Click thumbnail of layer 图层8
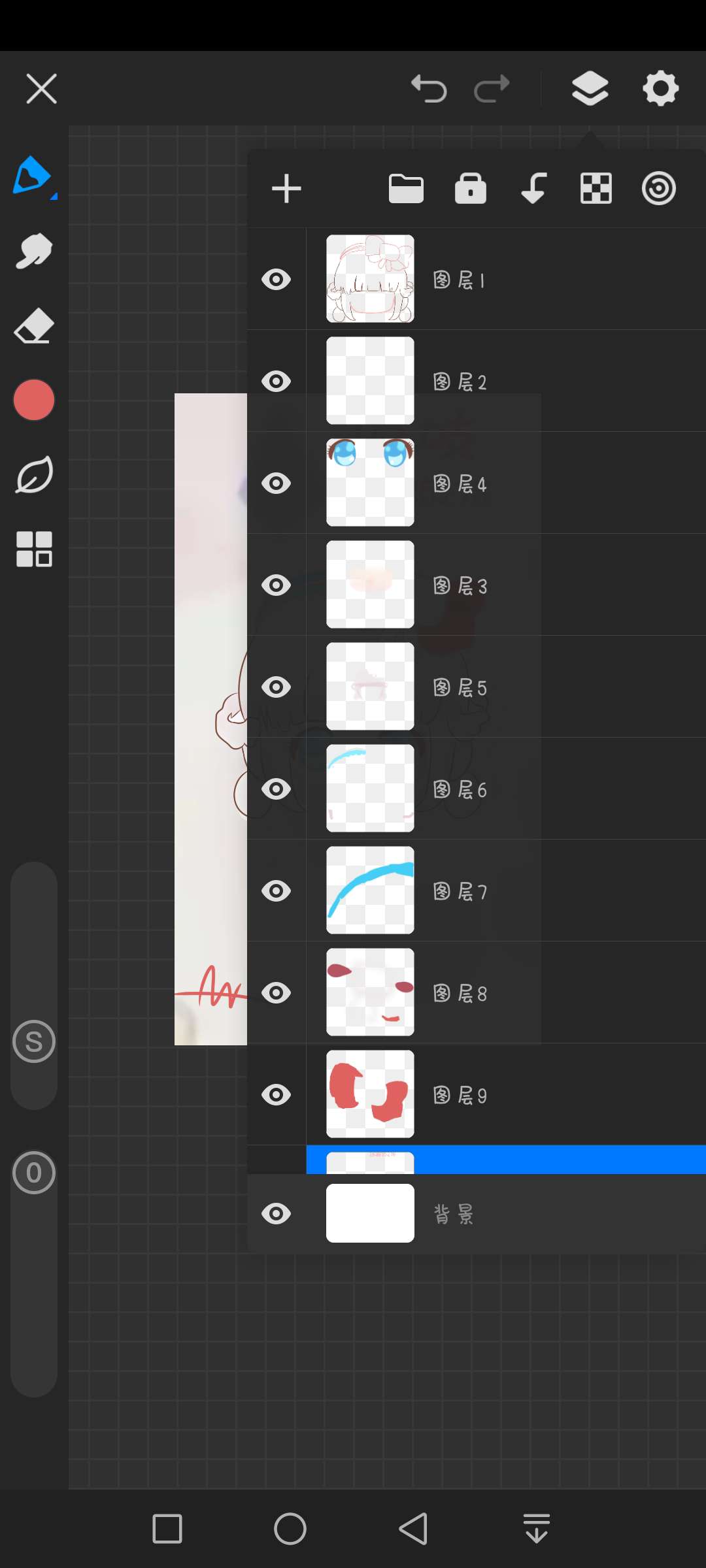This screenshot has width=706, height=1568. (x=370, y=992)
